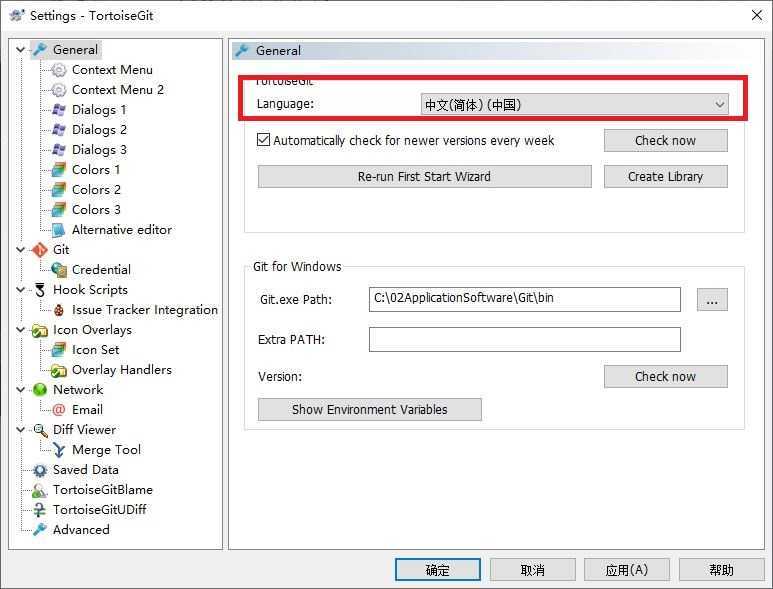Image resolution: width=773 pixels, height=589 pixels.
Task: Select Alternative editor in the tree
Action: 122,230
